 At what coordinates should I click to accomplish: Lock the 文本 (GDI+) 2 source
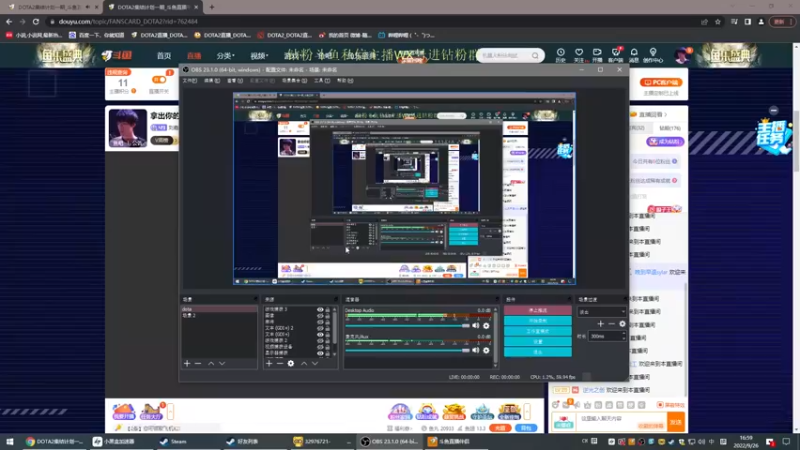(x=328, y=328)
